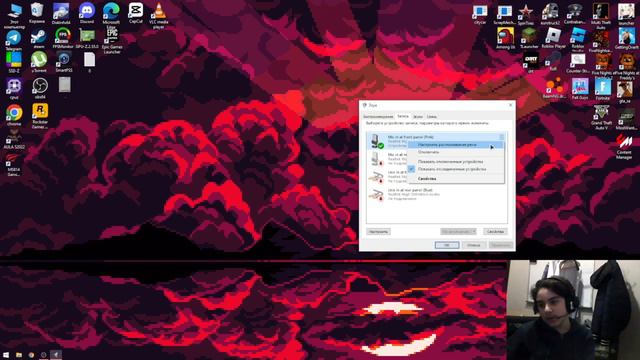Open the SSD-Z desktop icon

point(13,62)
